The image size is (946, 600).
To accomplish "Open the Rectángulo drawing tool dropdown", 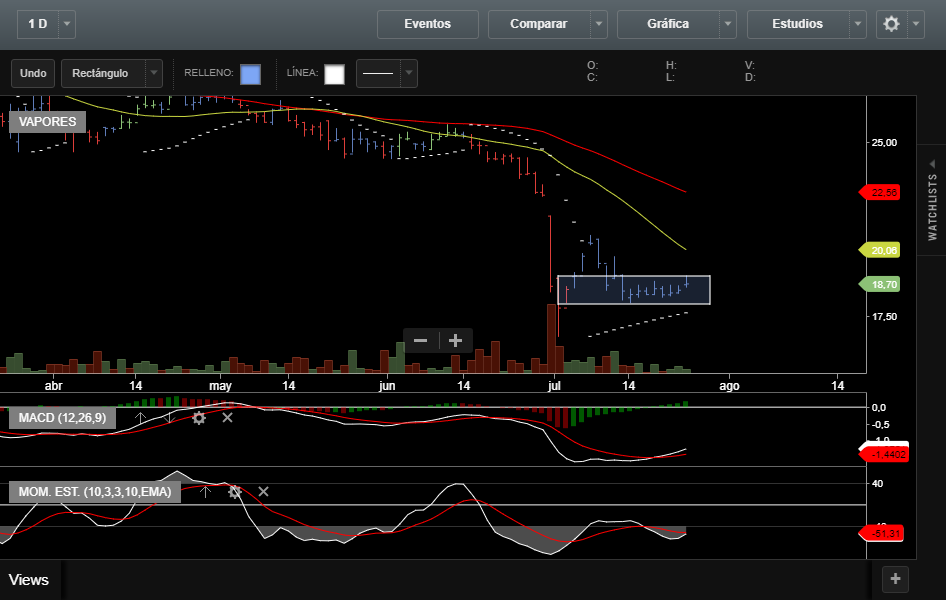I will [x=153, y=73].
